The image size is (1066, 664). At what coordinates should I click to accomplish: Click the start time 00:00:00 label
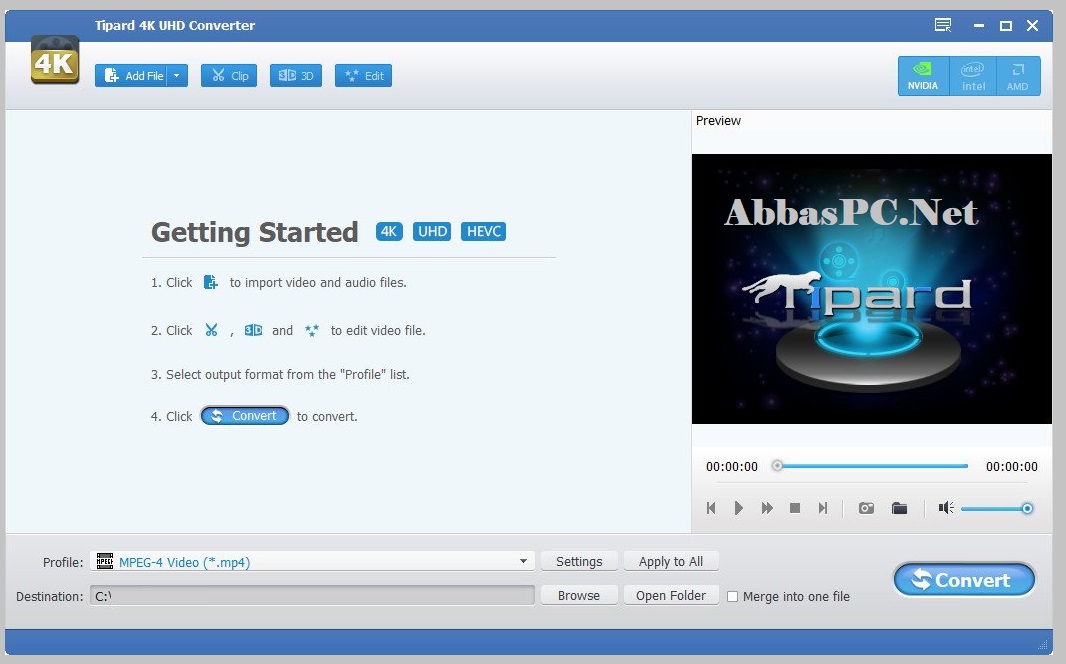point(732,467)
